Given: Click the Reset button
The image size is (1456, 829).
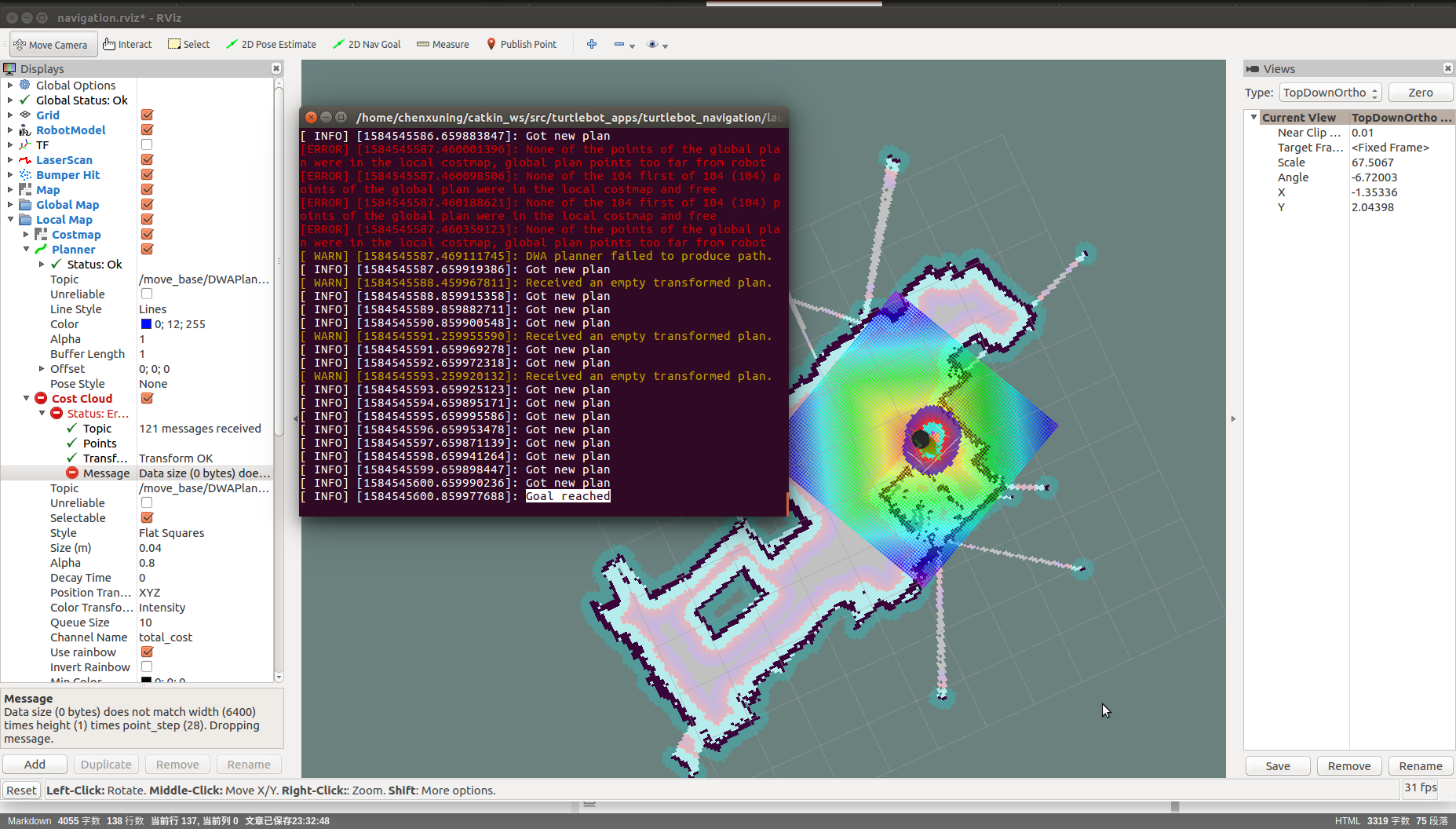Looking at the screenshot, I should pos(21,791).
